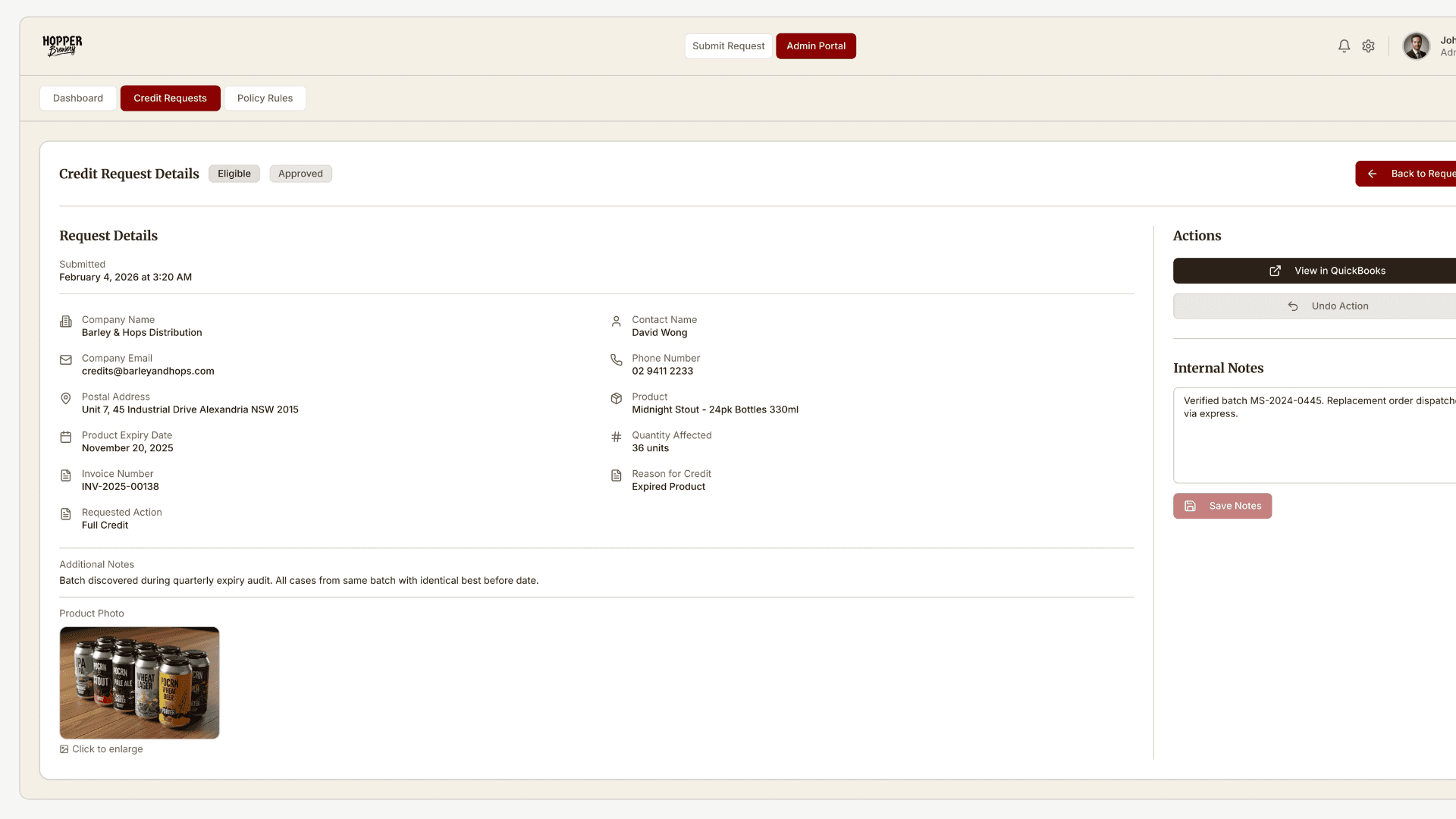Viewport: 1456px width, 819px height.
Task: Switch to the Dashboard tab
Action: pyautogui.click(x=78, y=99)
